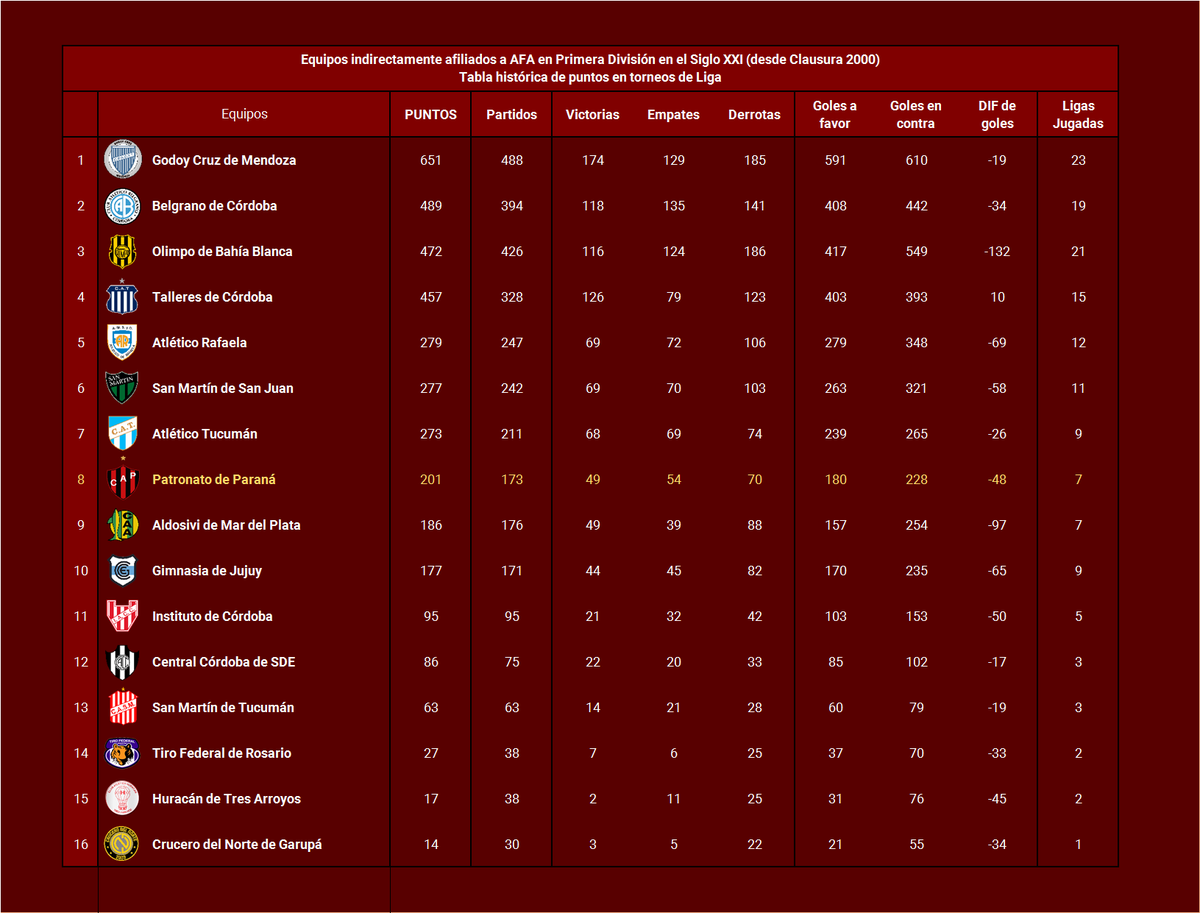Click team name Huracán de Tres Arroyos
The width and height of the screenshot is (1200, 913).
(226, 799)
